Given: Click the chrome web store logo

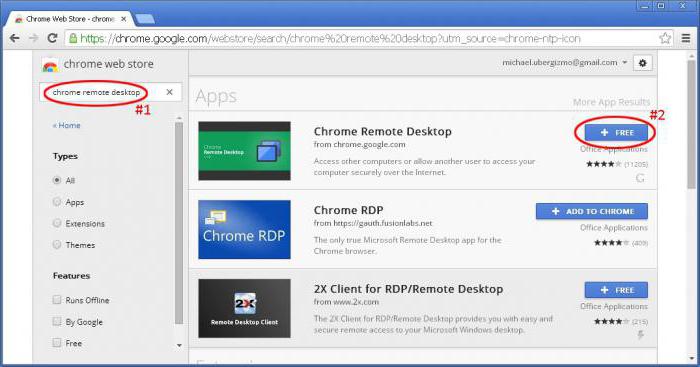Looking at the screenshot, I should [50, 66].
